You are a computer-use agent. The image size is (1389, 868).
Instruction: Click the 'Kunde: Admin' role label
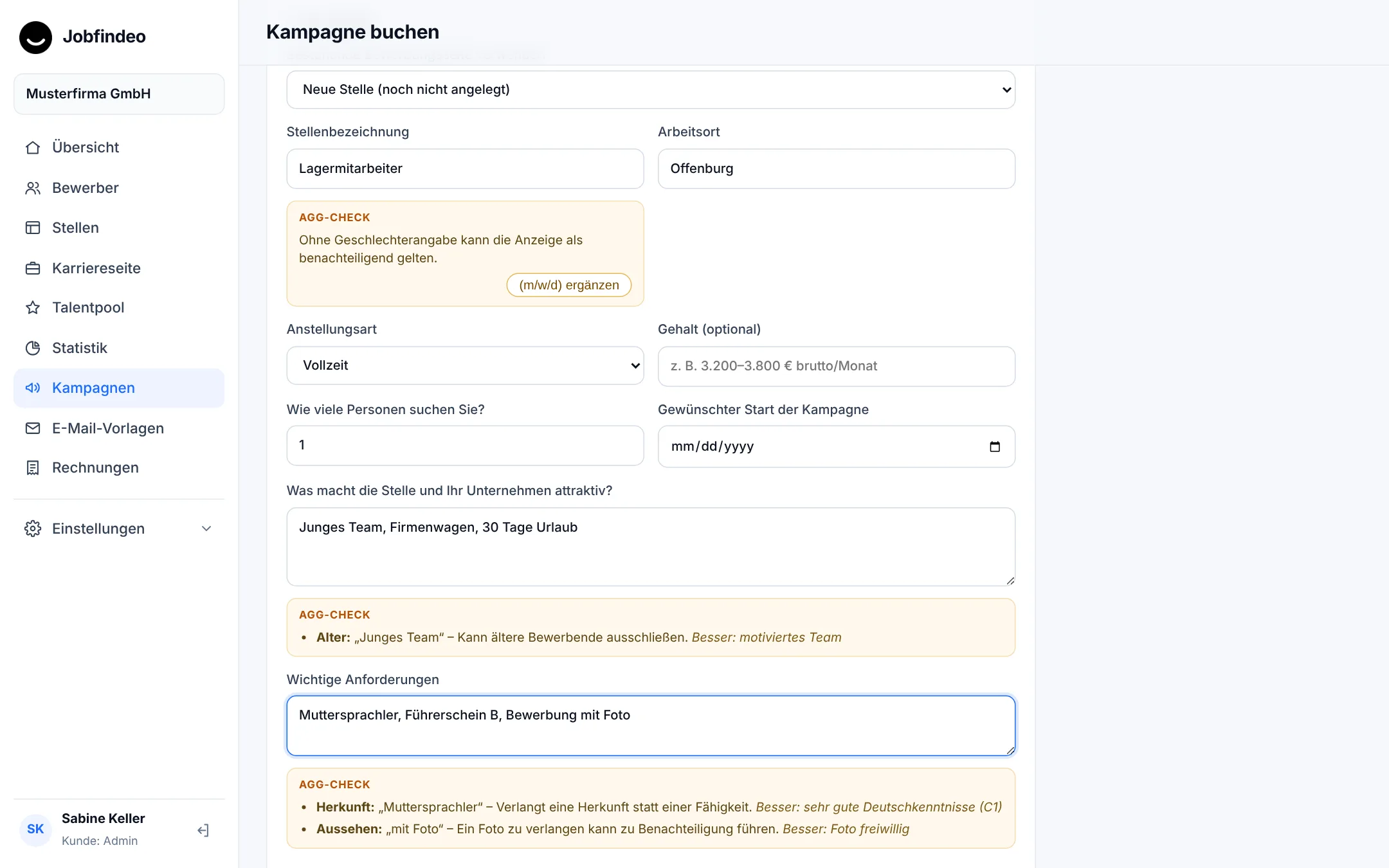(100, 841)
